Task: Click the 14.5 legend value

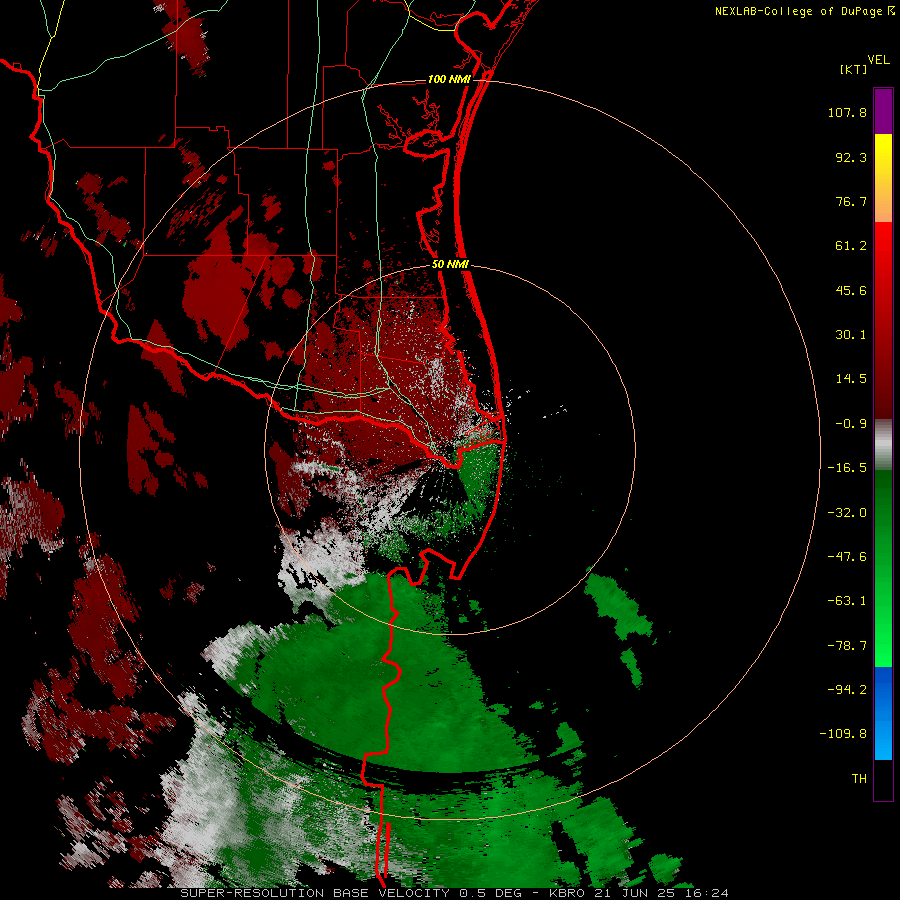Action: point(851,379)
